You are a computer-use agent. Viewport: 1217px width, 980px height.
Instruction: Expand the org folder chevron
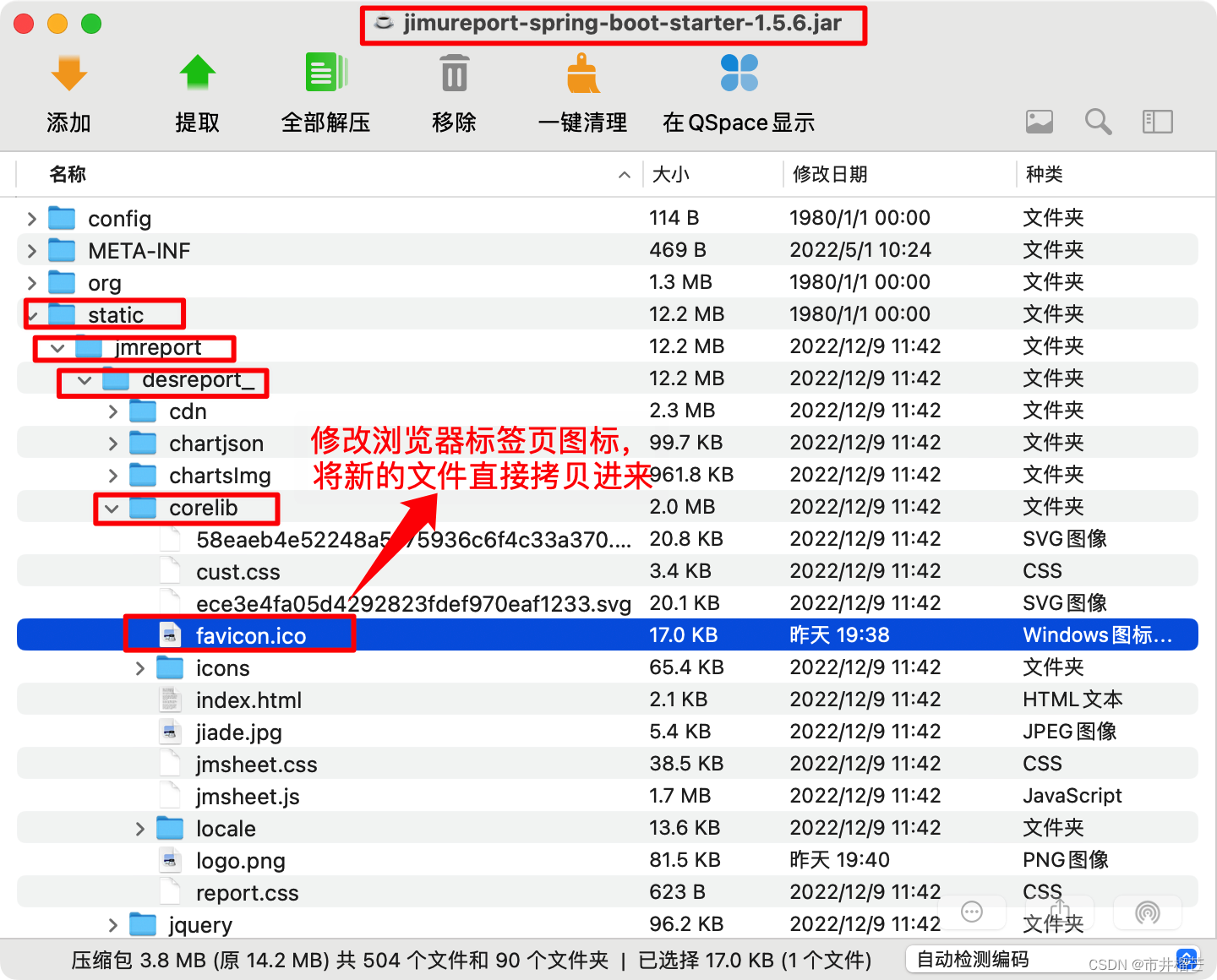click(32, 283)
